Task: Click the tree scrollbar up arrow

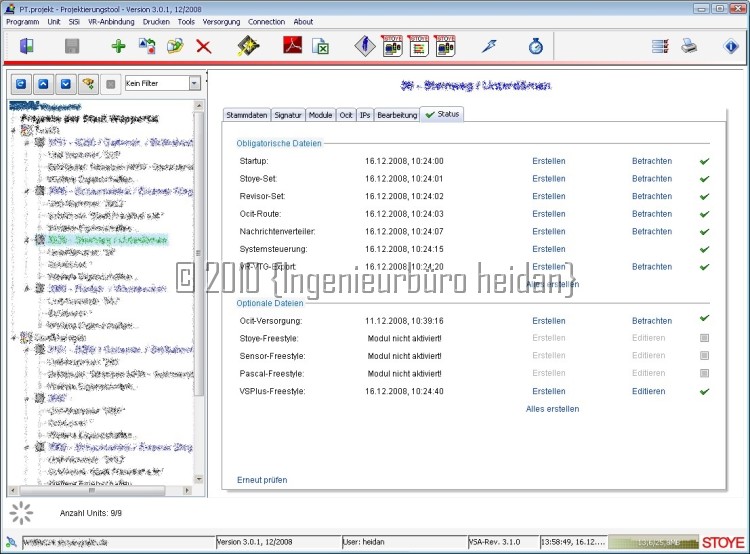Action: pos(200,104)
